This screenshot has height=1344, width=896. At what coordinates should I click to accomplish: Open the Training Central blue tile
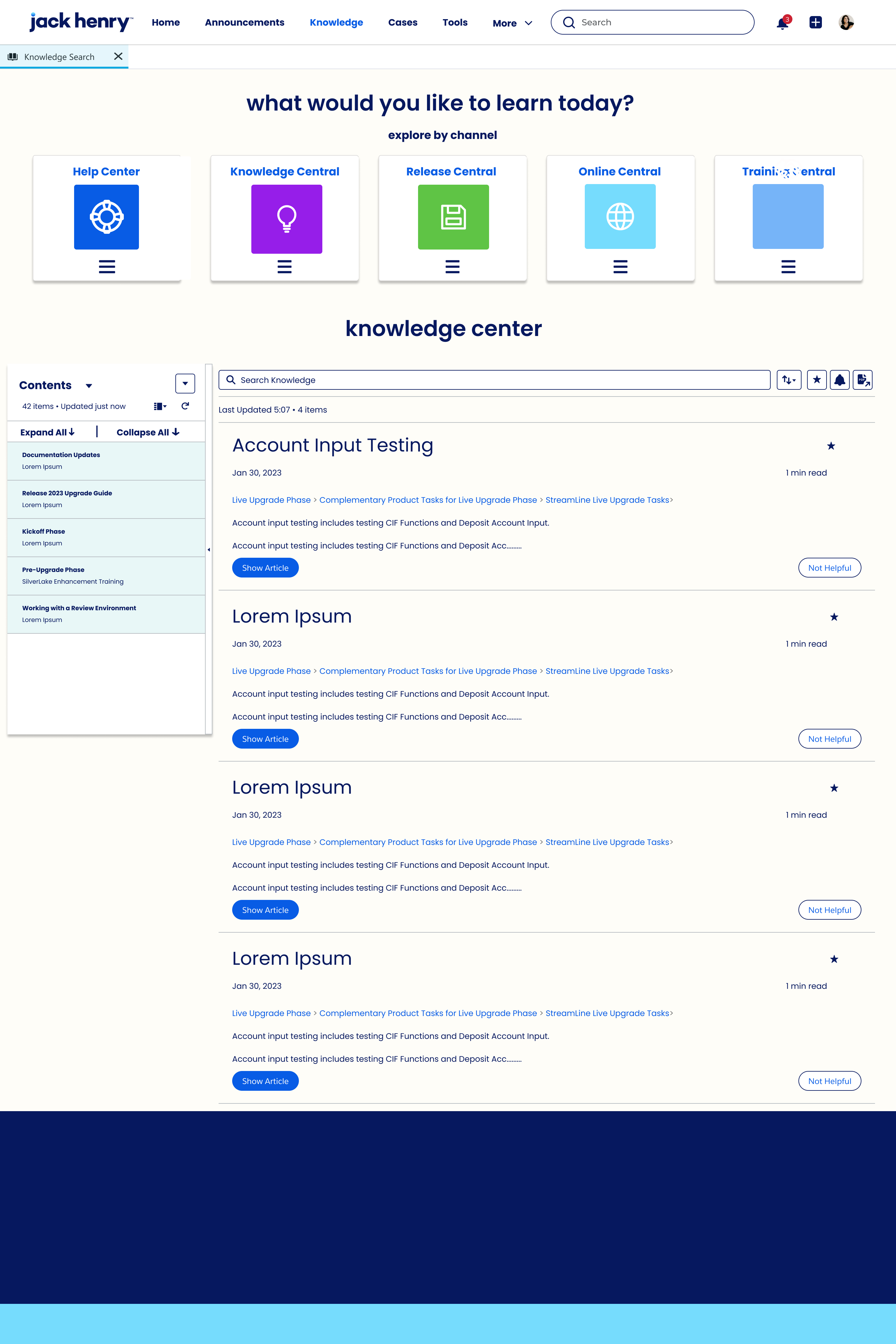pos(788,216)
